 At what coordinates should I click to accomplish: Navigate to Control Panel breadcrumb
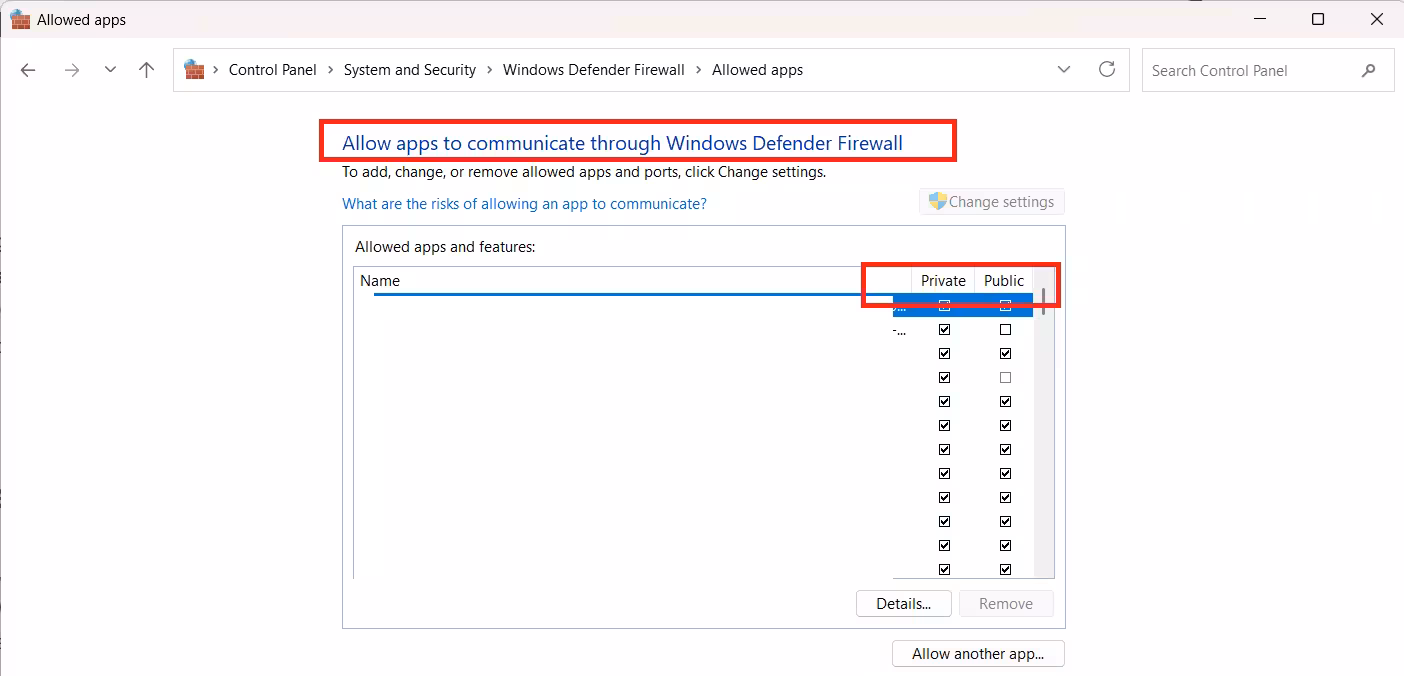click(273, 70)
